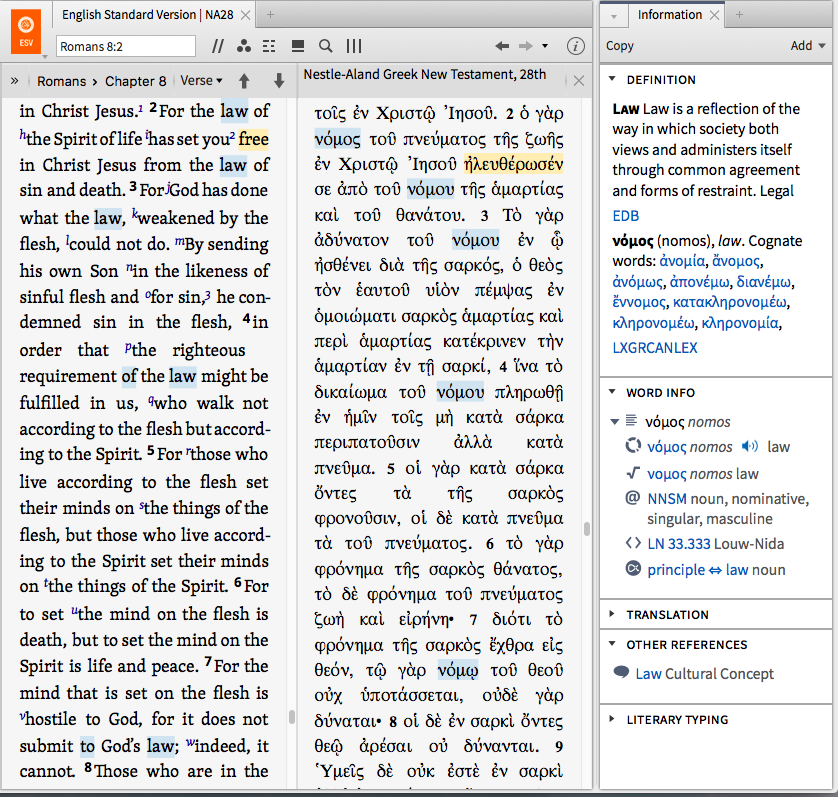The image size is (838, 797).
Task: Click the highlighted word free in ESV
Action: click(x=253, y=138)
